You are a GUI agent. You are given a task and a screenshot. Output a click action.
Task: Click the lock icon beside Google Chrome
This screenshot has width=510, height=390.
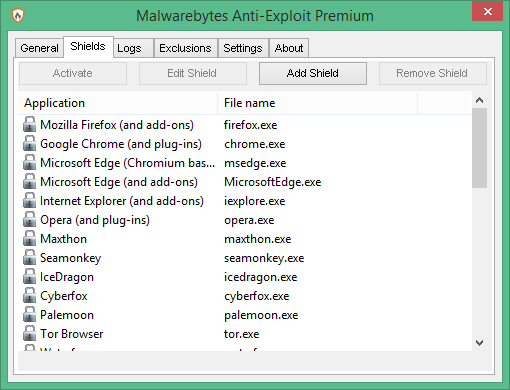click(x=30, y=143)
